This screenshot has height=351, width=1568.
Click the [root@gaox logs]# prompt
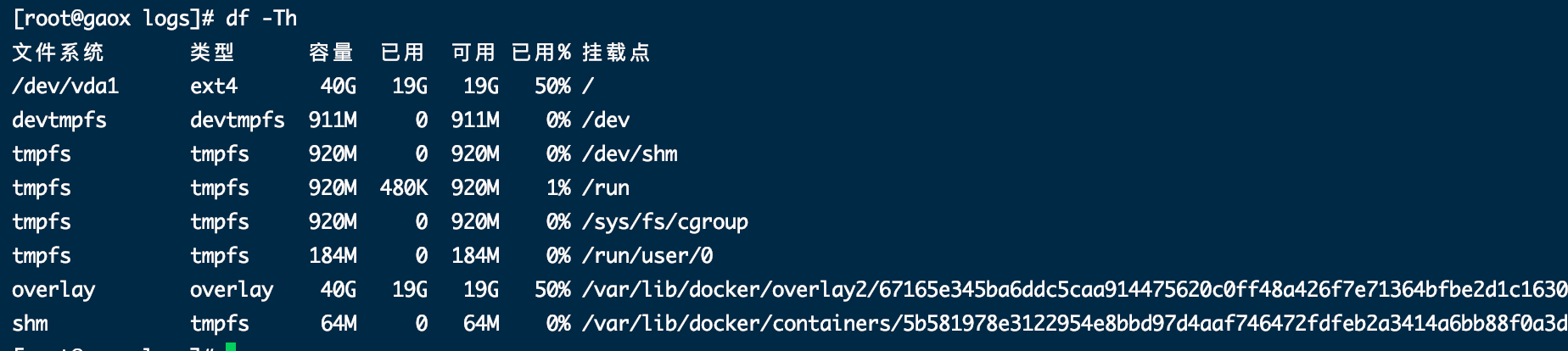click(114, 18)
